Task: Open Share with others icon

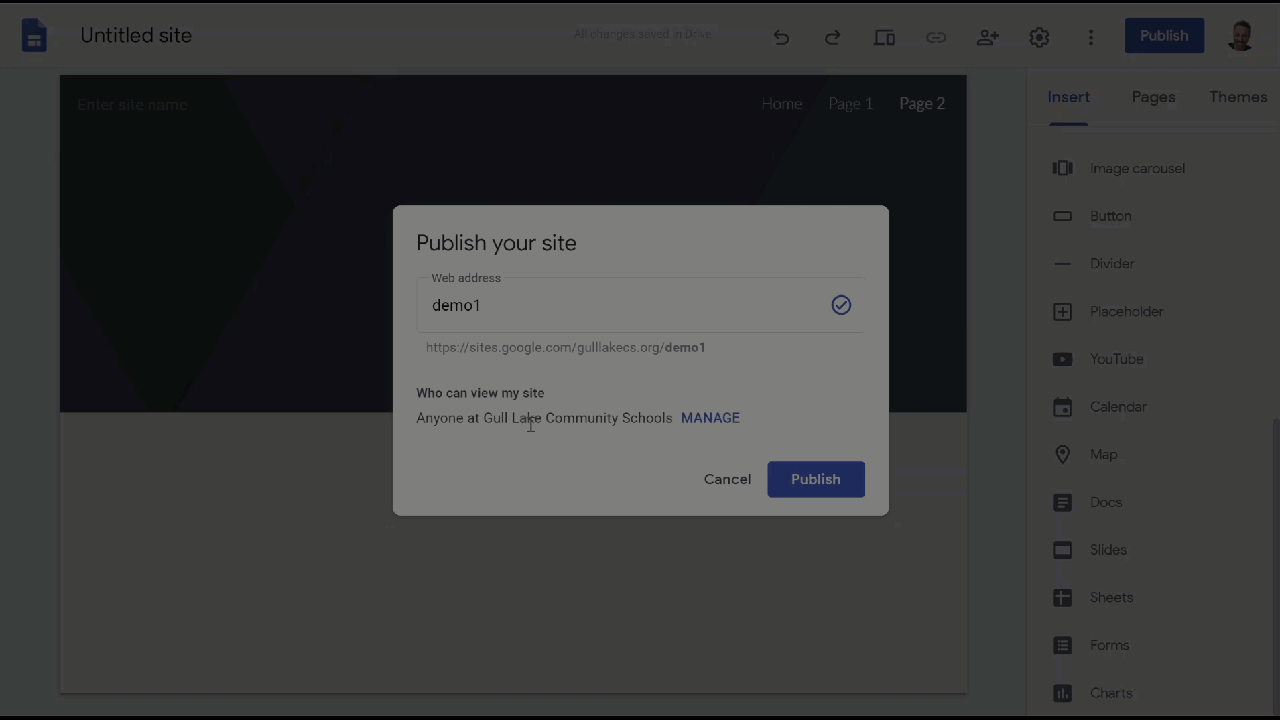Action: (988, 37)
